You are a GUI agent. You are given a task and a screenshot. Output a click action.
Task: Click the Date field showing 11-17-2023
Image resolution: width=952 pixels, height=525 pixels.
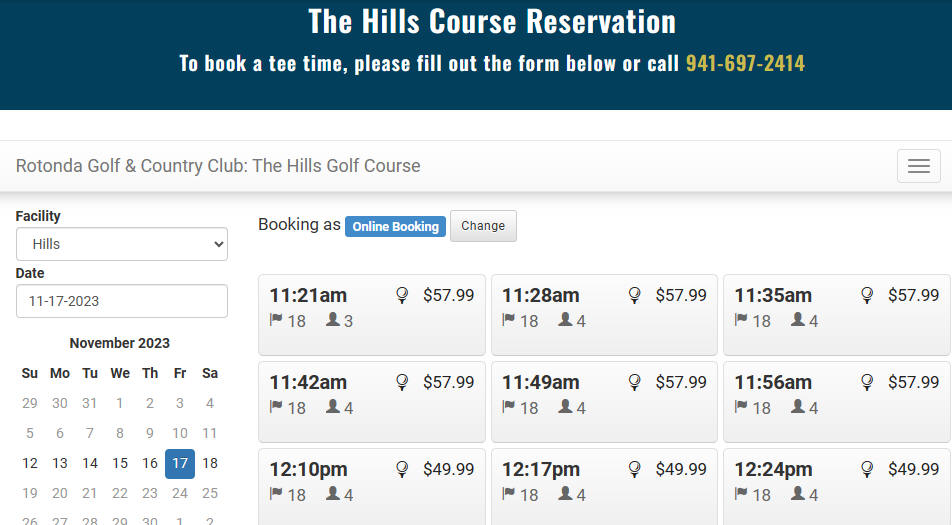tap(121, 301)
